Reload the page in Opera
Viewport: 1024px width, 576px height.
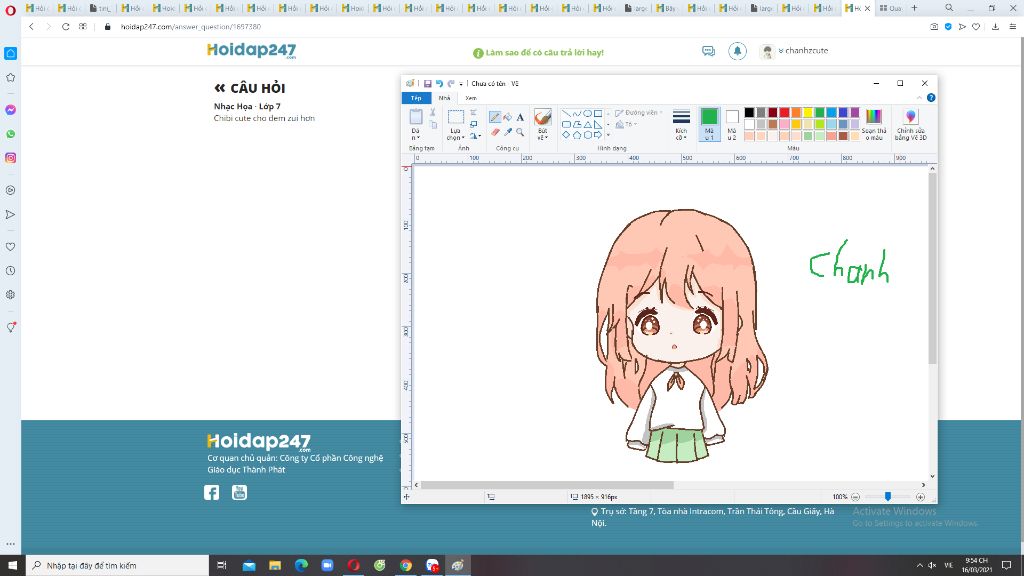tap(65, 27)
